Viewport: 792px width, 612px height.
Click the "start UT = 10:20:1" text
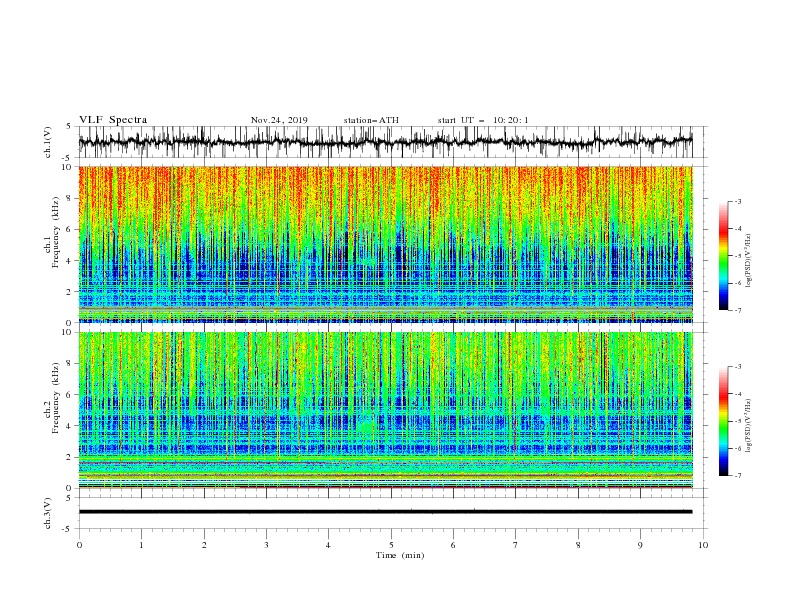(x=483, y=120)
